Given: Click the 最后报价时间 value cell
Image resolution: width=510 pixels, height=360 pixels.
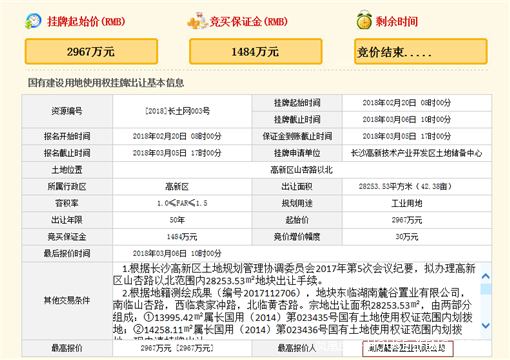Looking at the screenshot, I should pyautogui.click(x=302, y=253).
